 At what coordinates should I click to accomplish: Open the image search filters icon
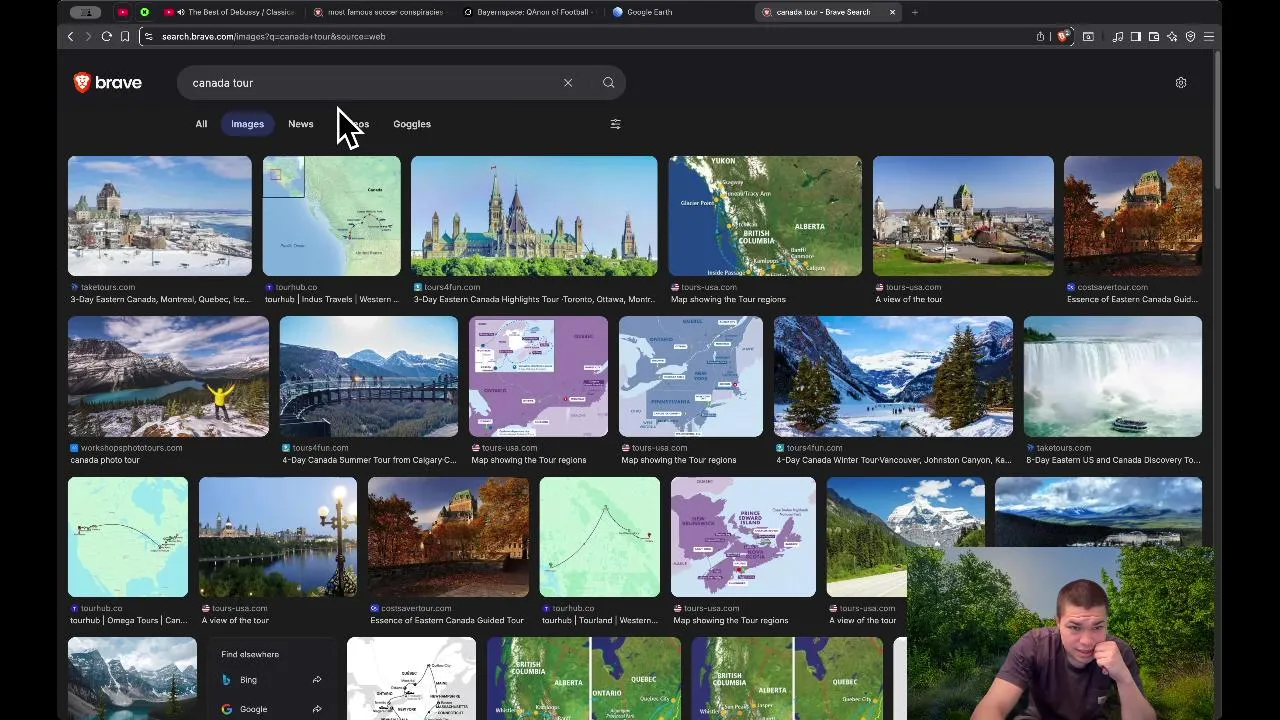[x=615, y=124]
